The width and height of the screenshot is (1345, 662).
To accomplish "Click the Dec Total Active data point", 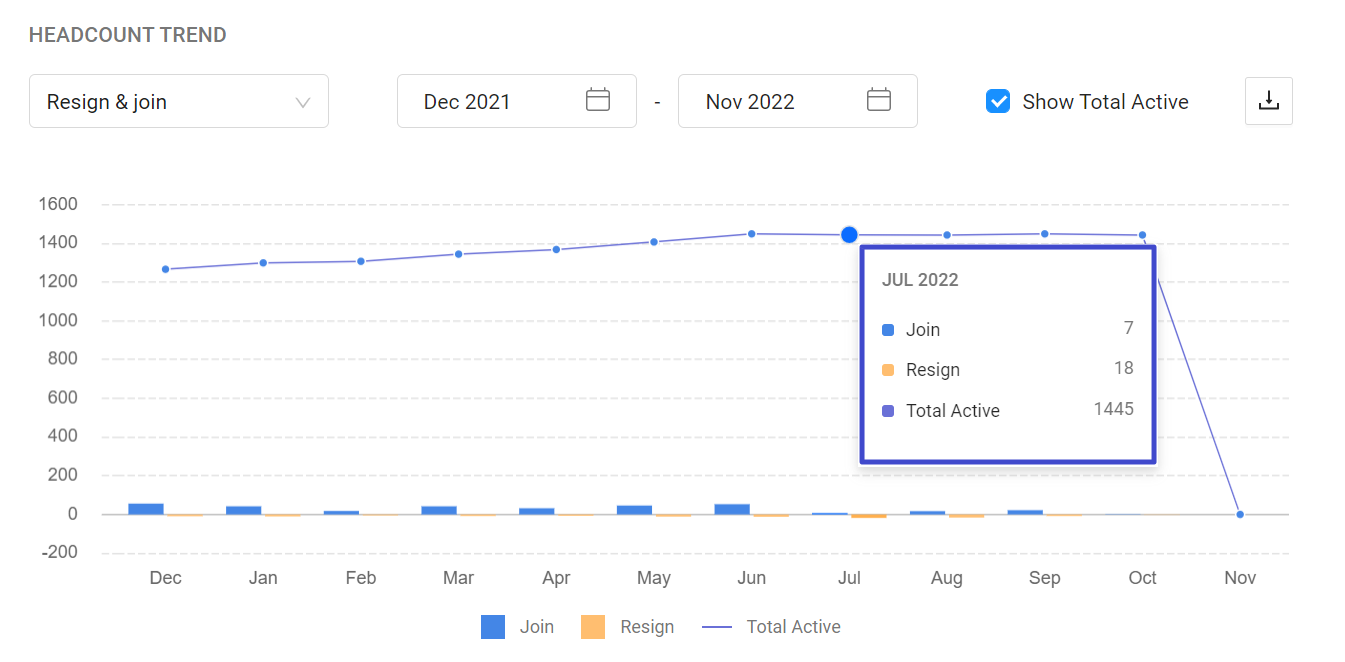I will point(165,269).
